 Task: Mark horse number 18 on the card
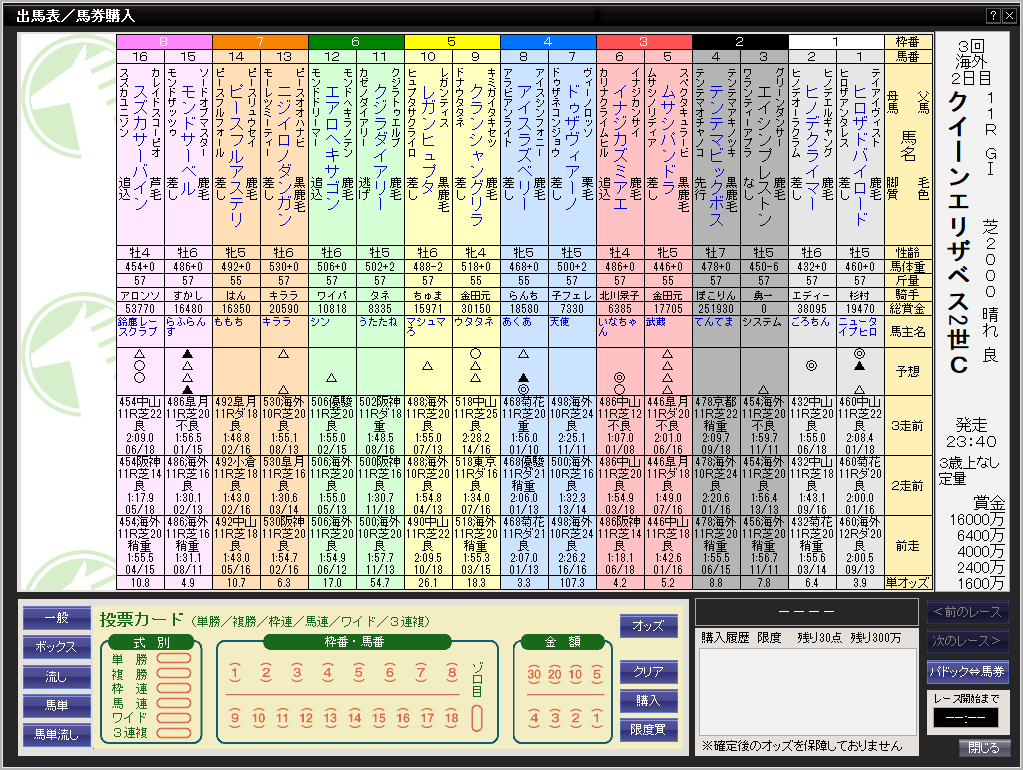451,718
